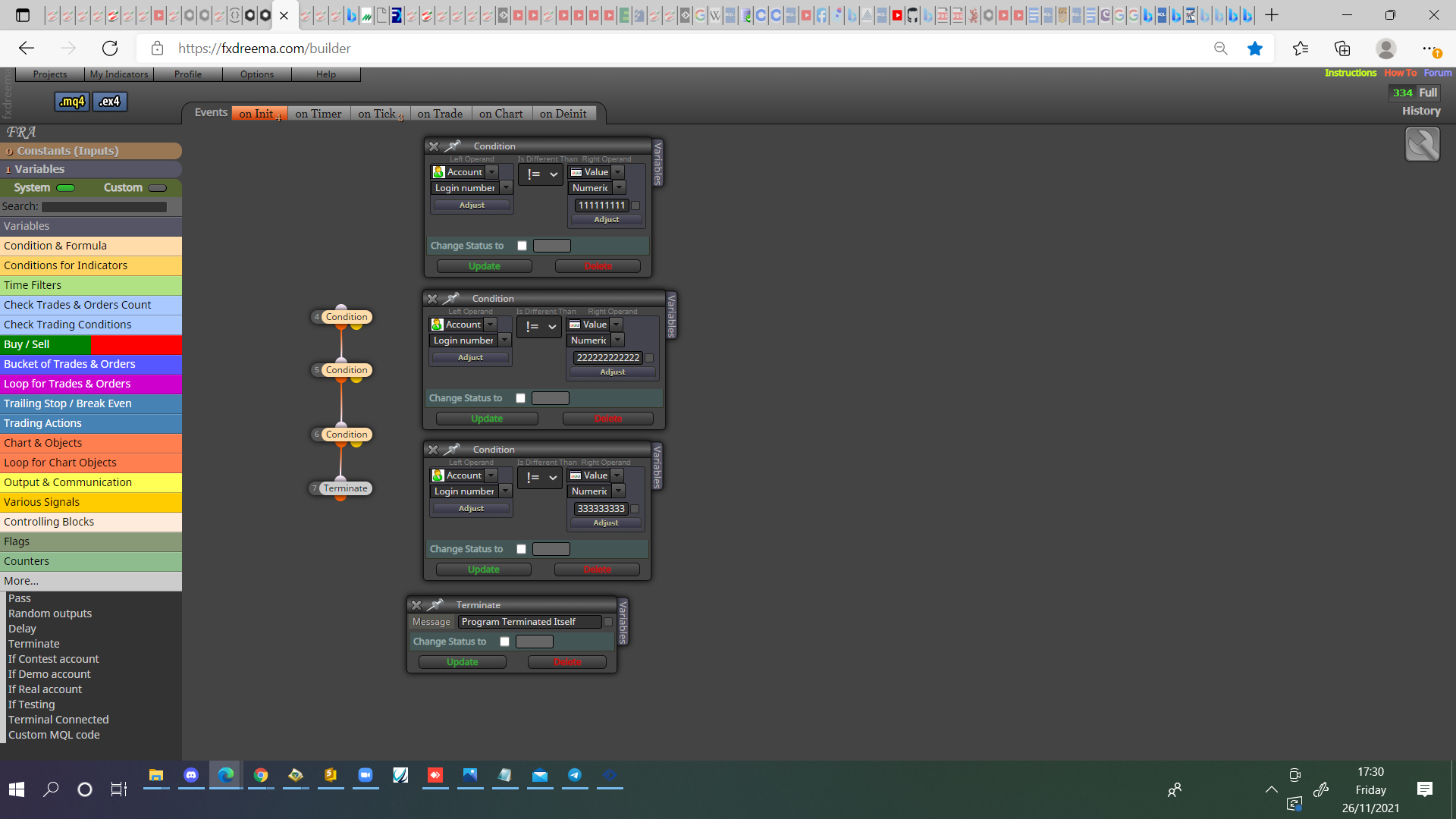
Task: Switch to the on Tick events tab
Action: tap(380, 114)
